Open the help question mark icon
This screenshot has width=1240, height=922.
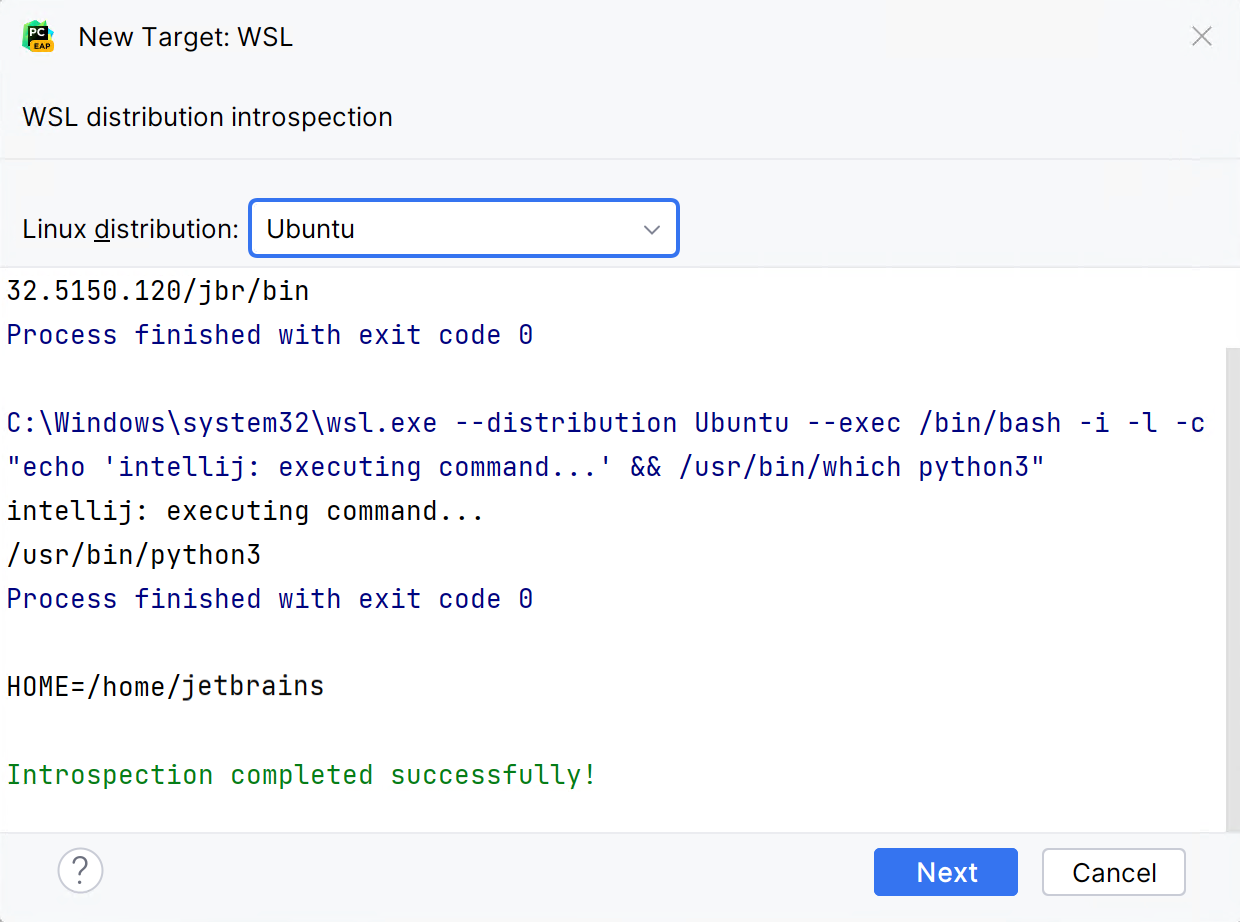coord(80,871)
